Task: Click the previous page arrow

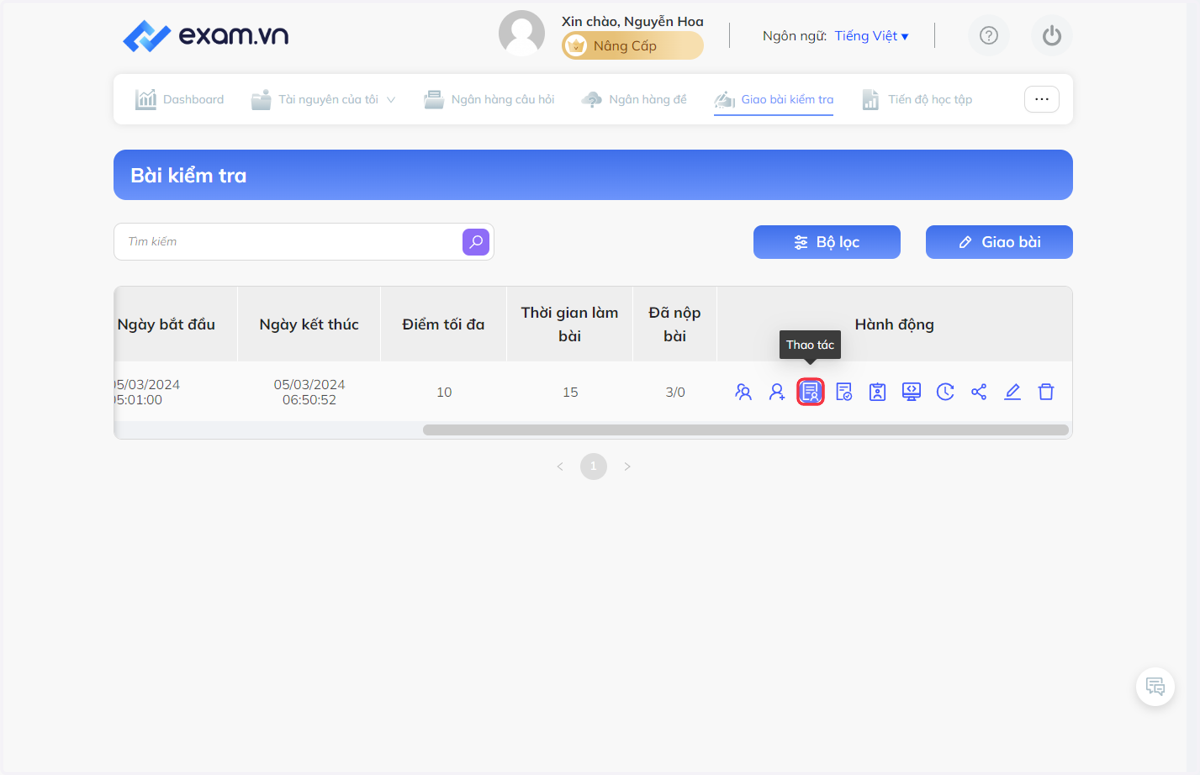Action: point(560,466)
